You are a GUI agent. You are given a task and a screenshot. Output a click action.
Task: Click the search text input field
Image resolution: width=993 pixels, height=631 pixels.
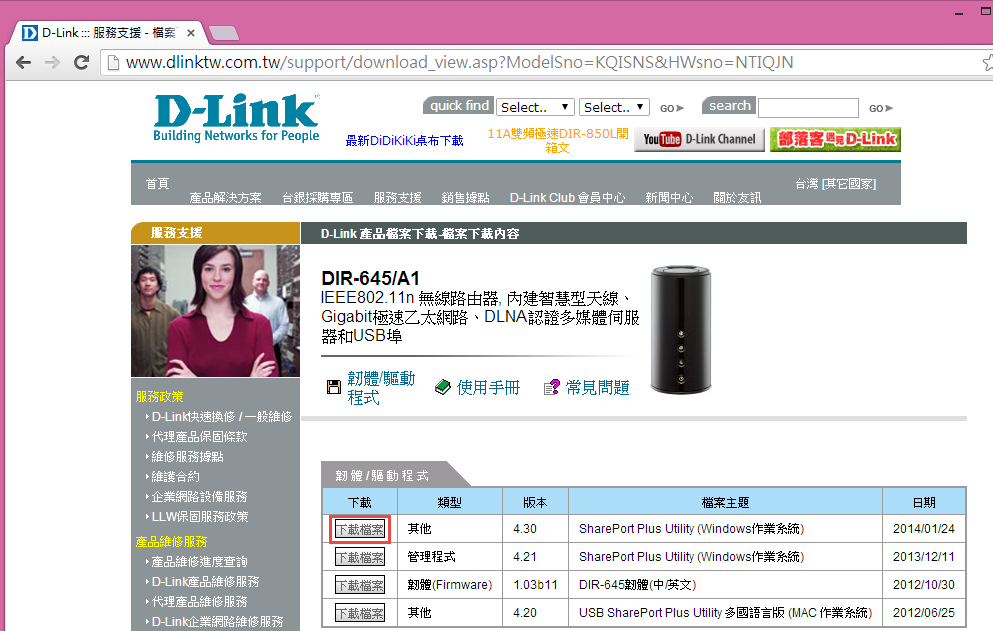pyautogui.click(x=808, y=108)
